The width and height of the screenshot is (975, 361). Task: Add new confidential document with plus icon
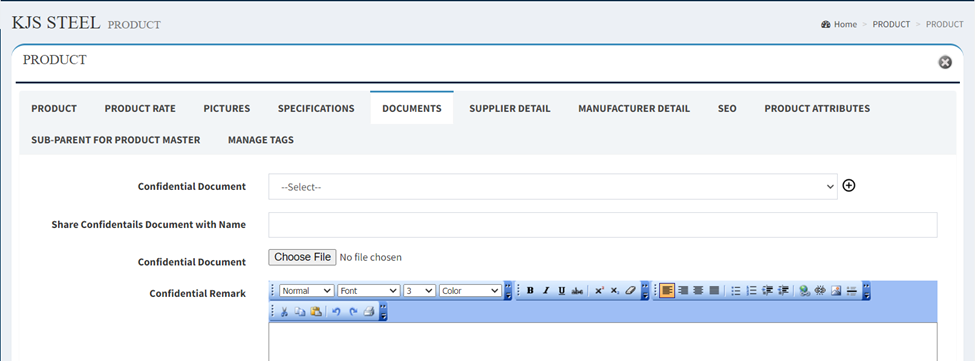point(849,185)
